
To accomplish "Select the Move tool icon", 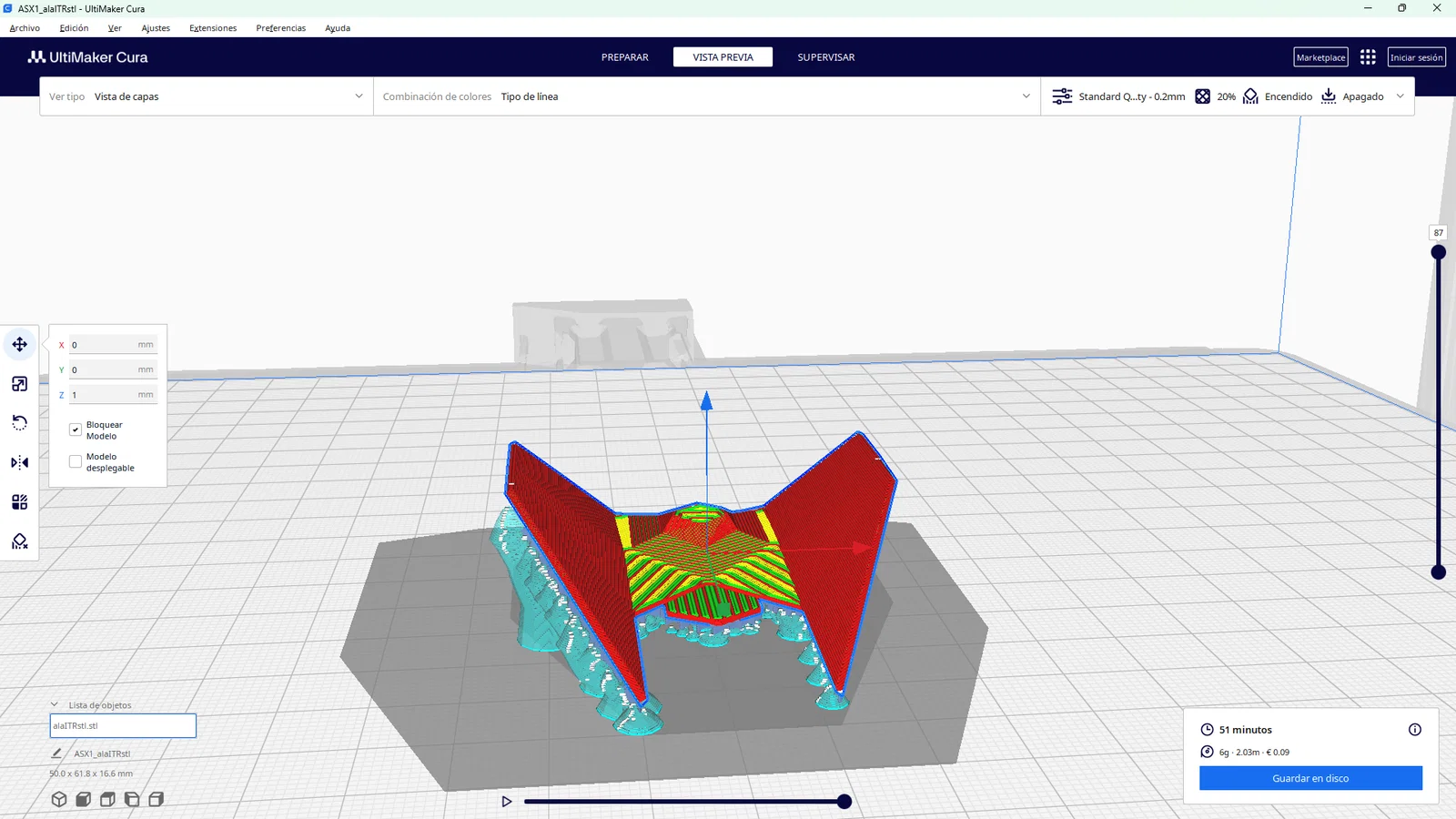I will tap(19, 344).
